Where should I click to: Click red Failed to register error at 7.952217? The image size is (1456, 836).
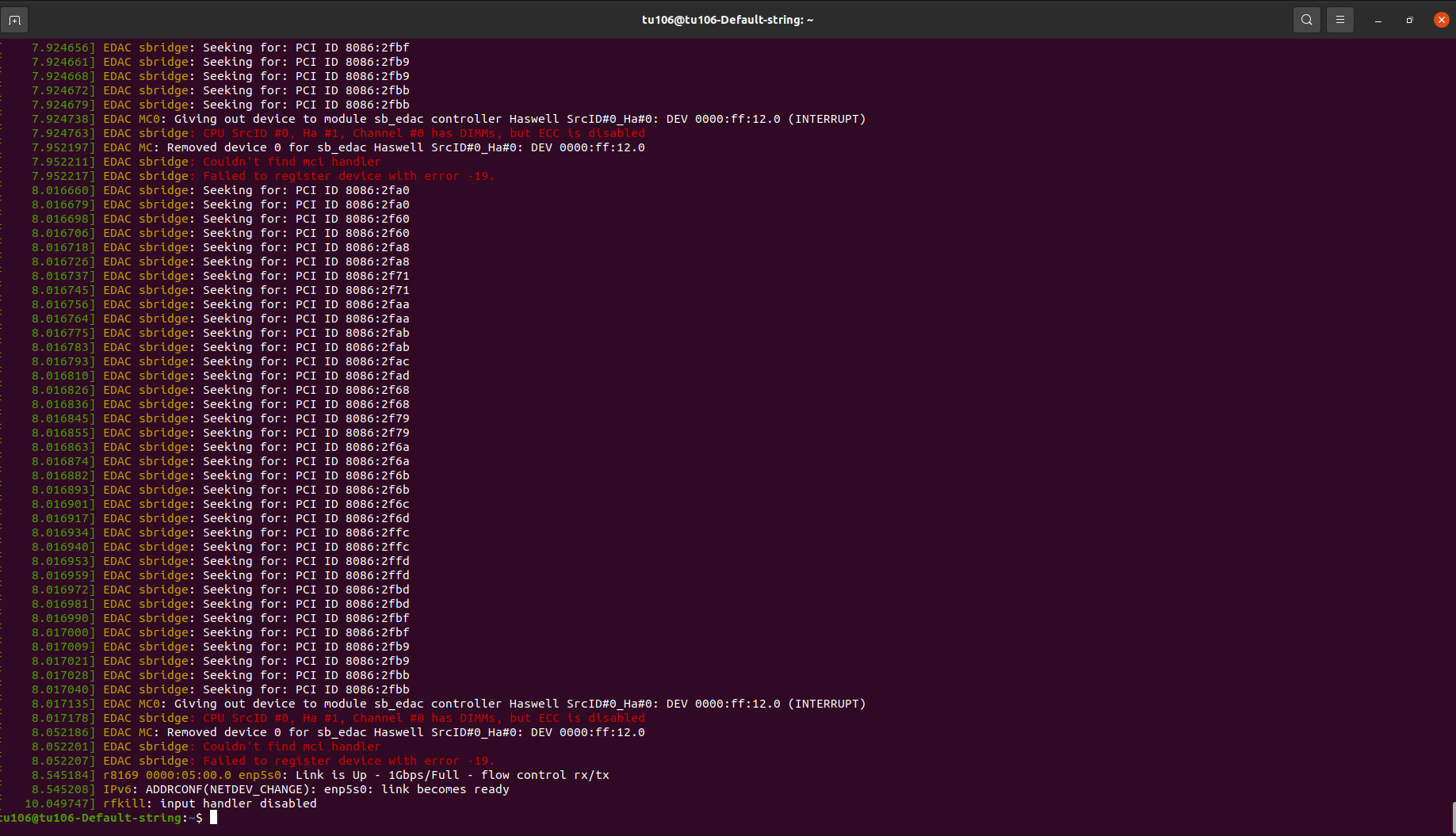[x=349, y=176]
